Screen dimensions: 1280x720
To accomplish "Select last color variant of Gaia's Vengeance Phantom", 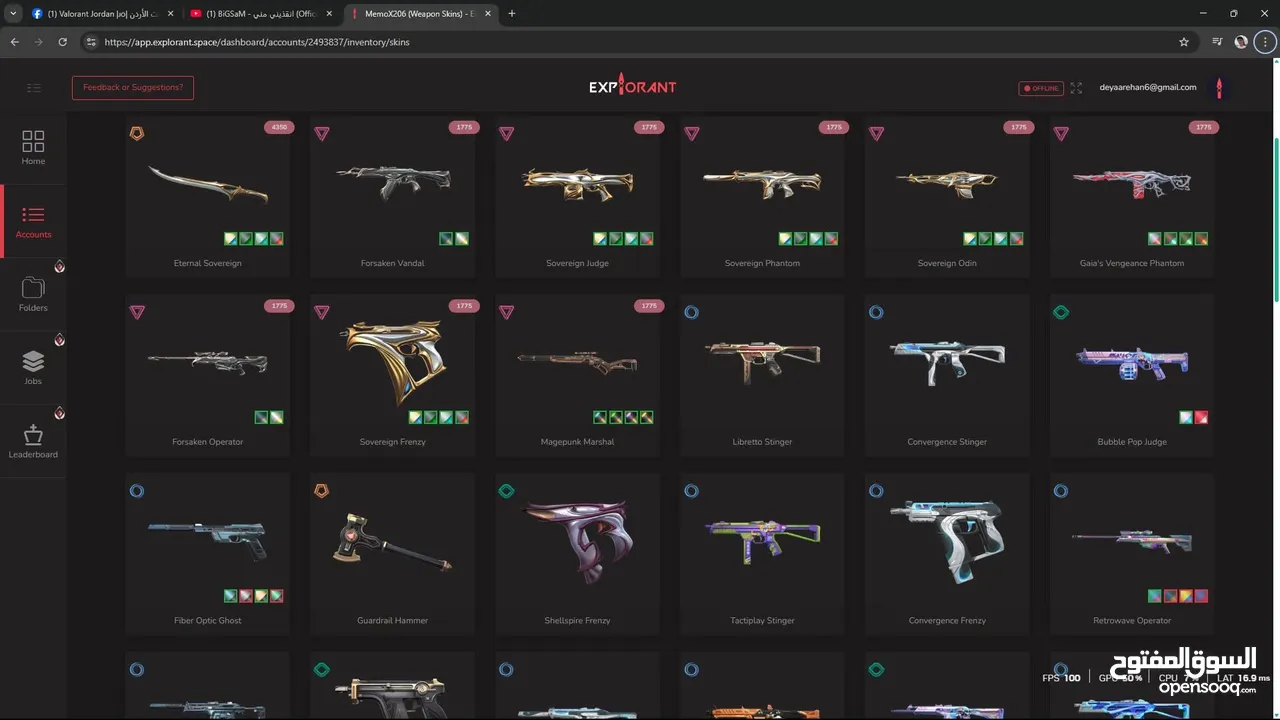I will pos(1201,239).
